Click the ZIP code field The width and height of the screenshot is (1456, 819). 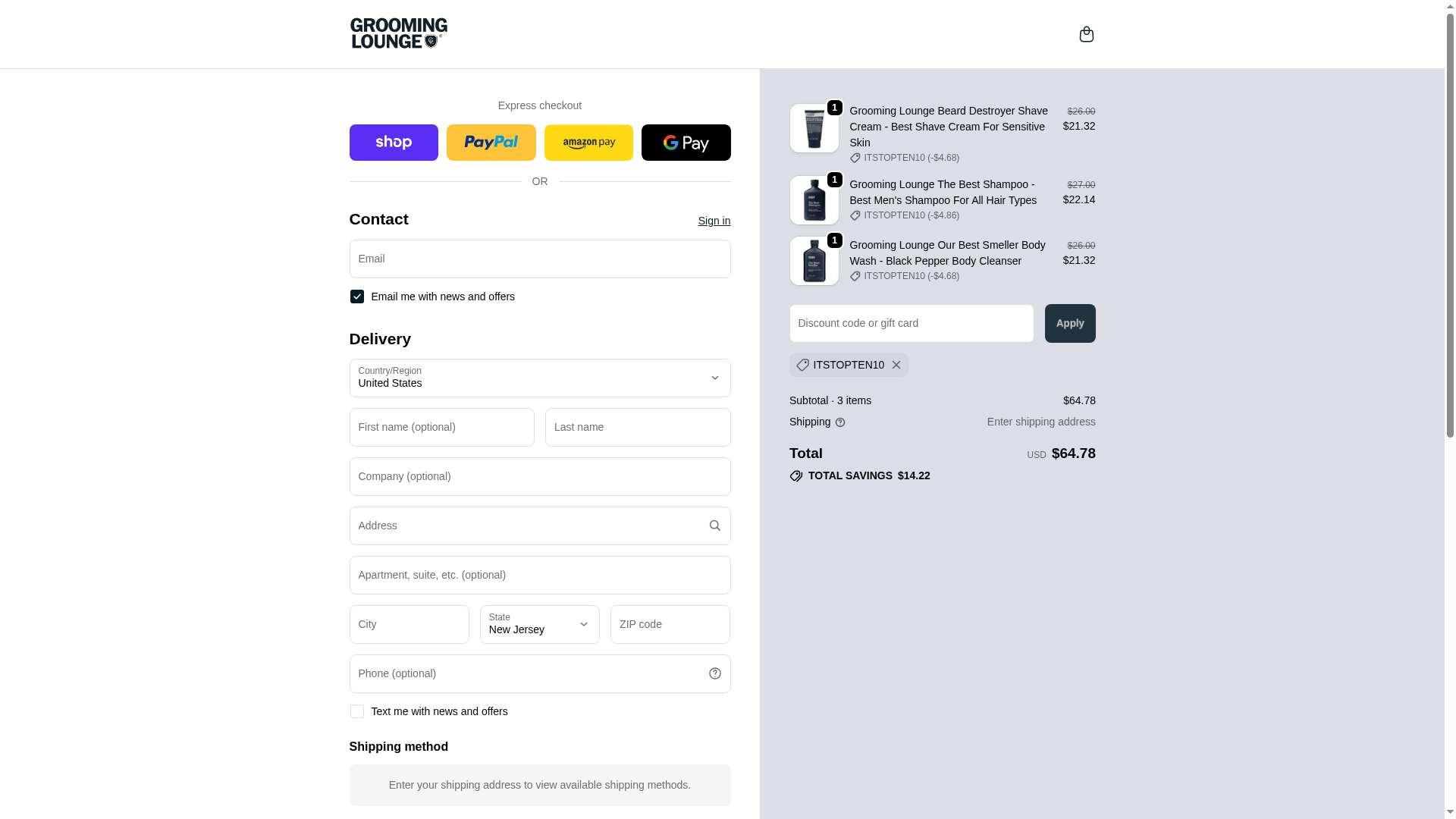[670, 624]
